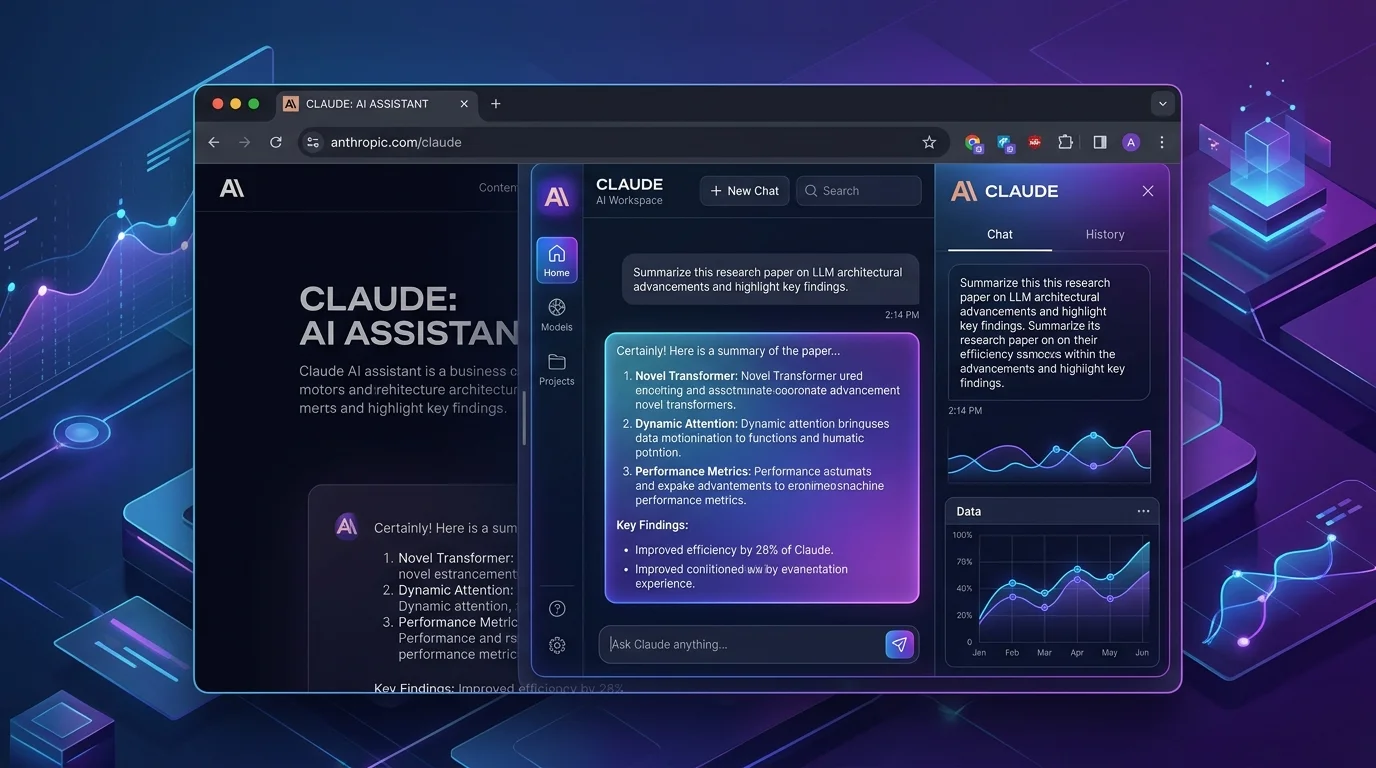Click 'Improved efficiency by 28% of Claude.' bullet
Viewport: 1376px width, 768px height.
[734, 550]
